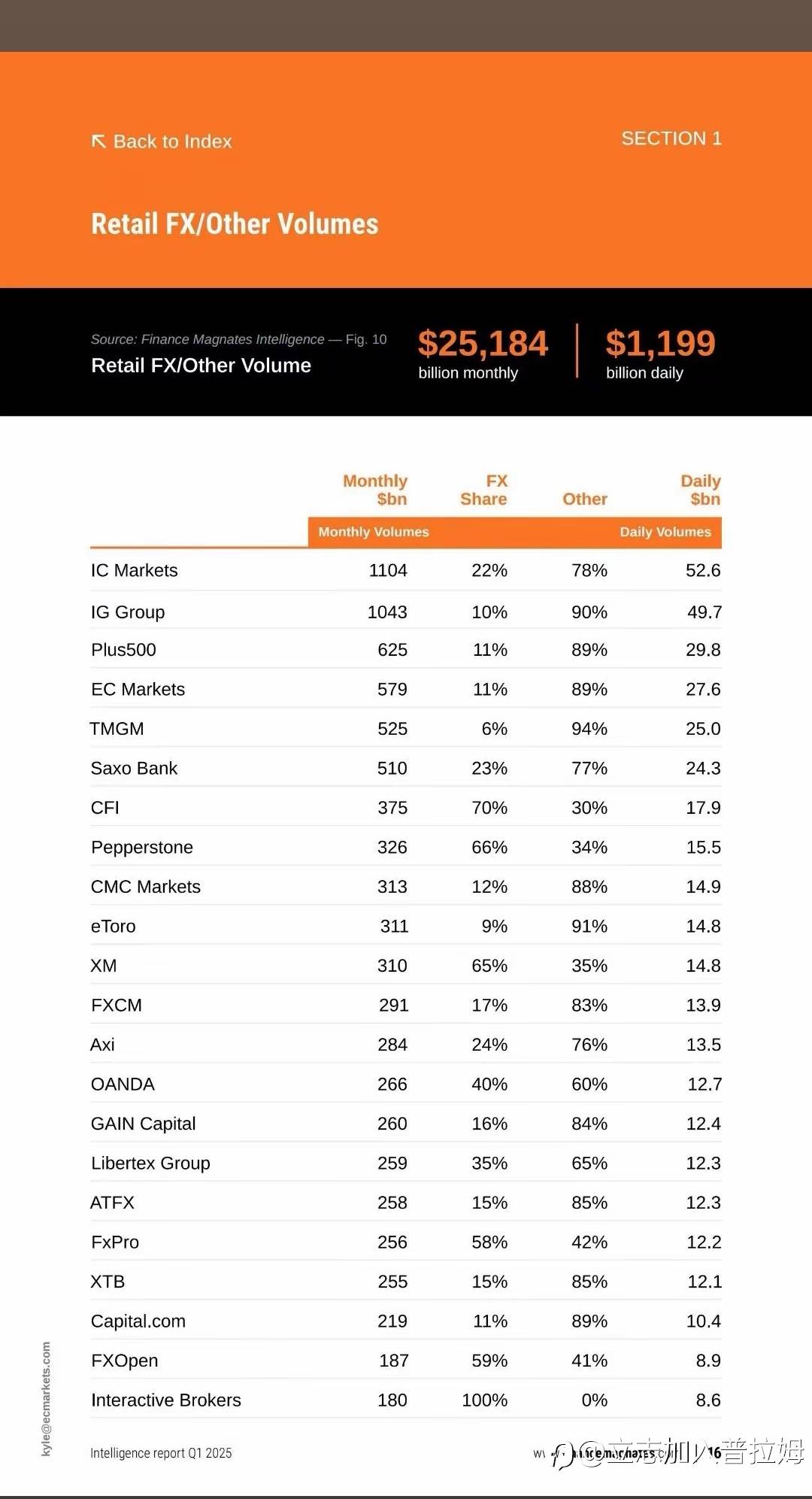Click the Pepperstone row name
Viewport: 812px width, 1499px height.
click(x=142, y=847)
